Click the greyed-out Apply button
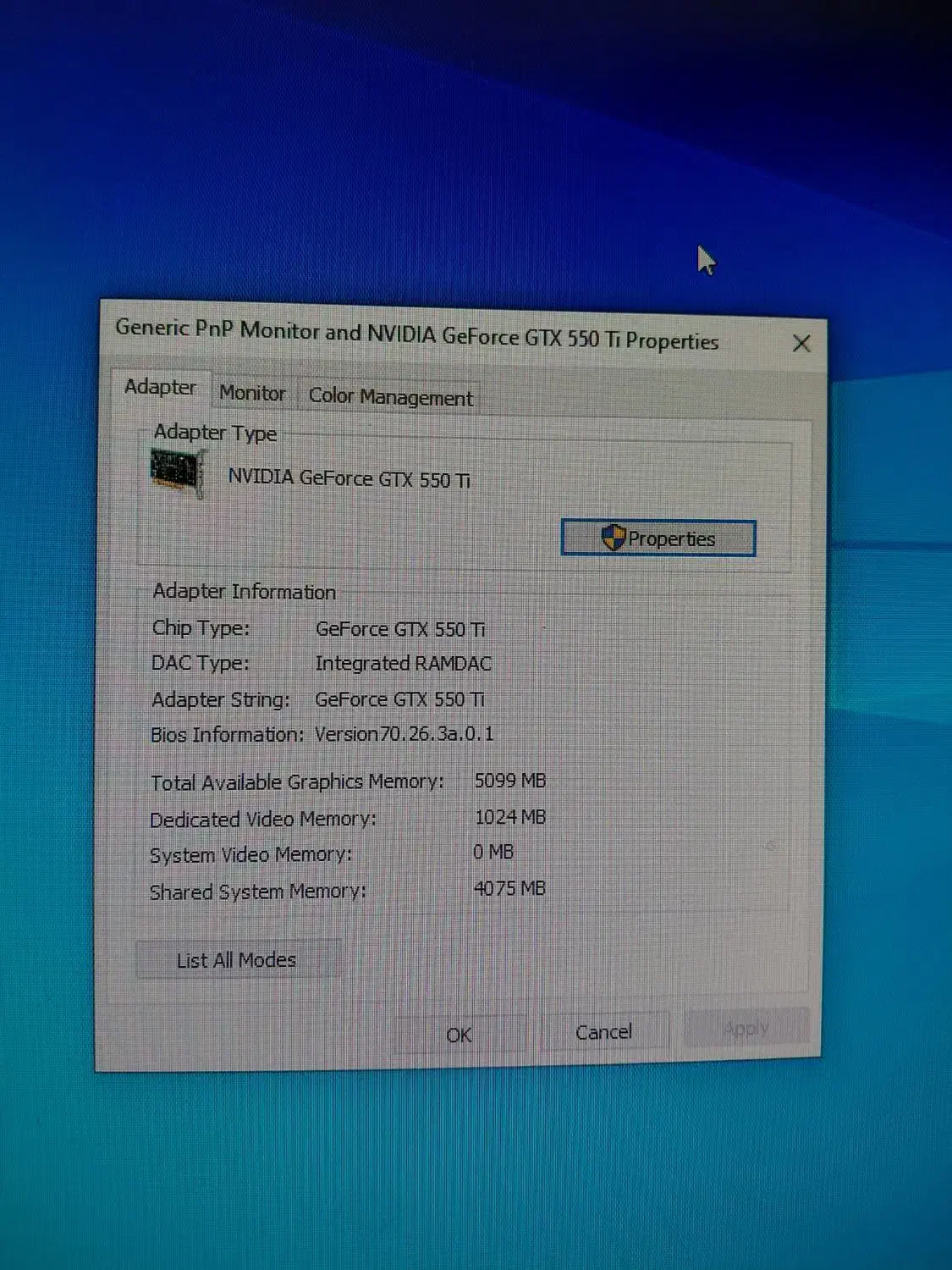Screen dimensions: 952x1270 coord(746,1029)
